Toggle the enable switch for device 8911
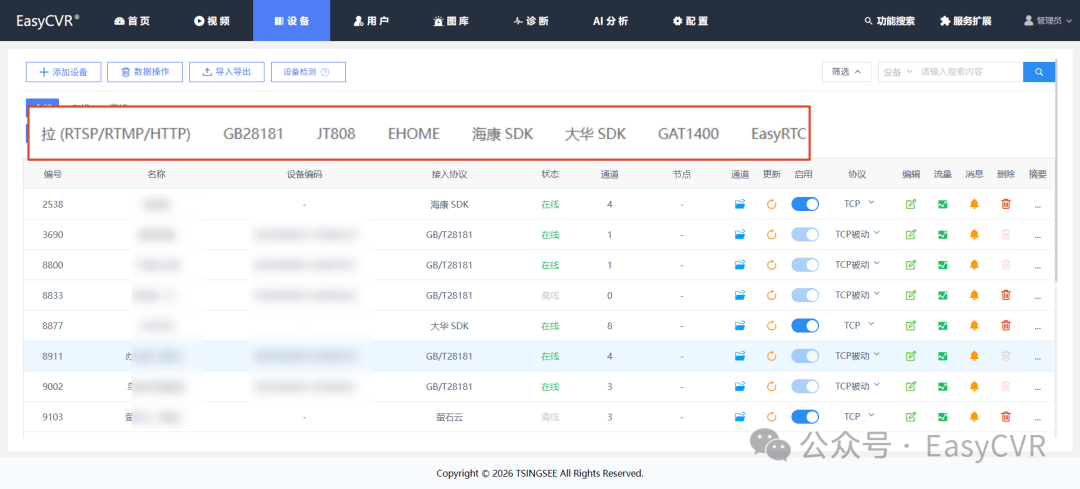 [x=805, y=356]
